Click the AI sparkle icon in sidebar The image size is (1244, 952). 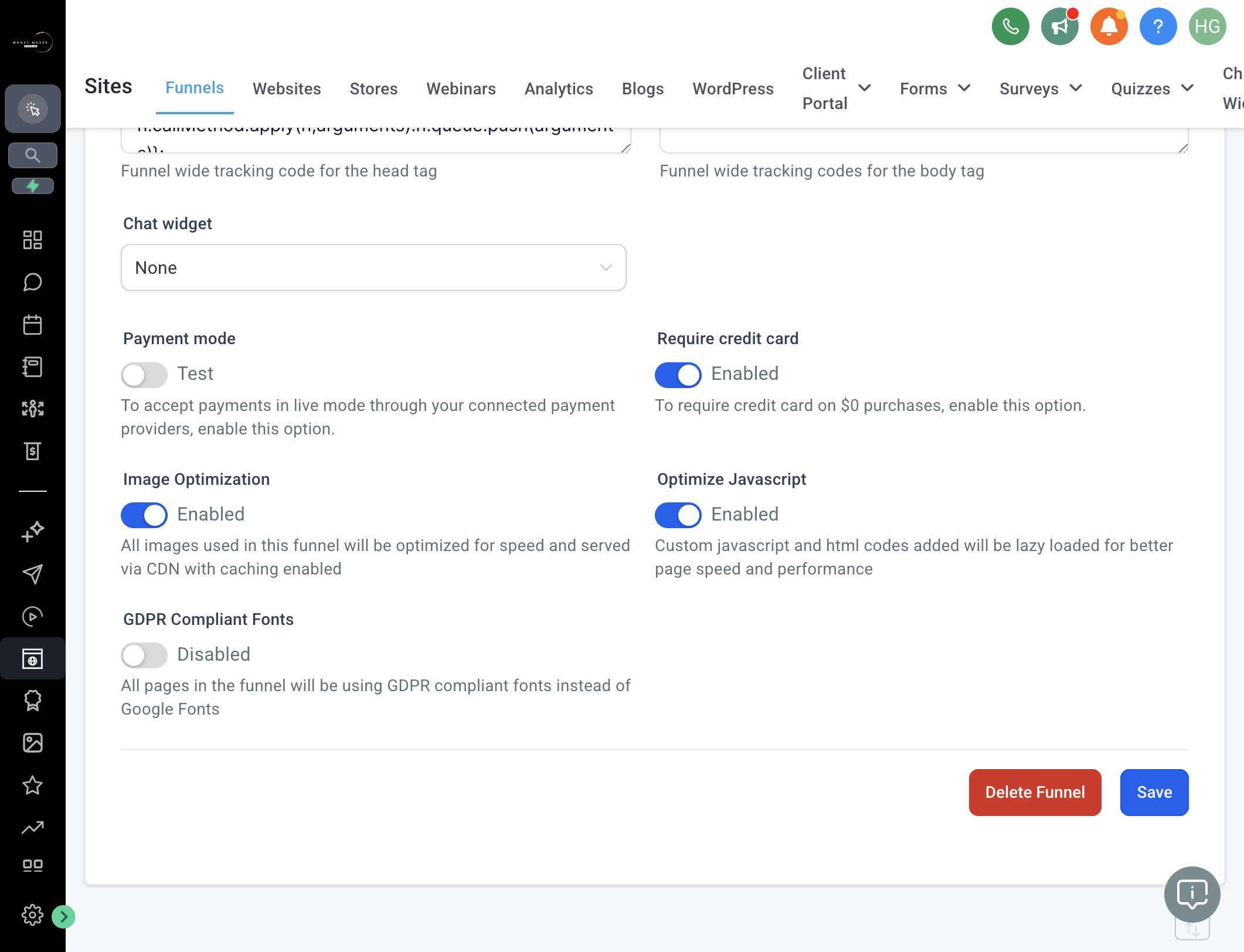click(x=33, y=532)
